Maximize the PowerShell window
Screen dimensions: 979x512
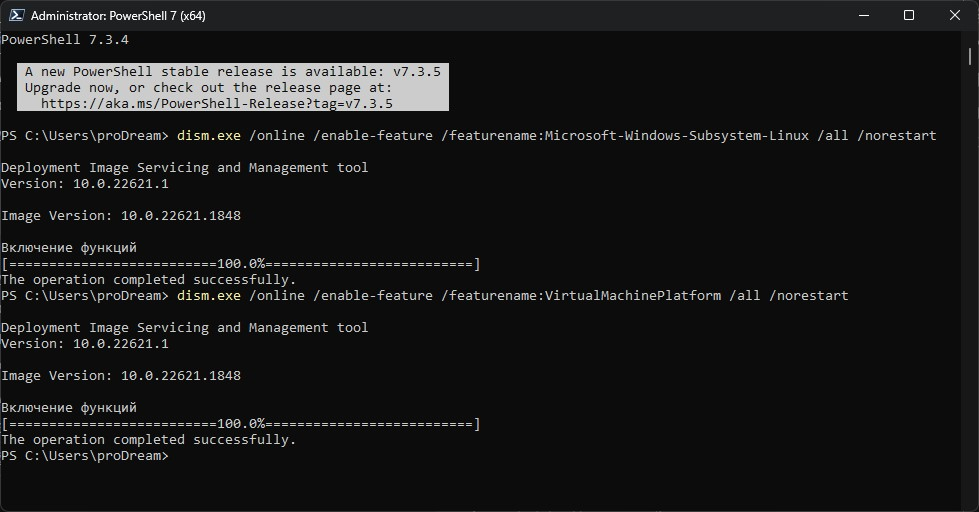[909, 16]
